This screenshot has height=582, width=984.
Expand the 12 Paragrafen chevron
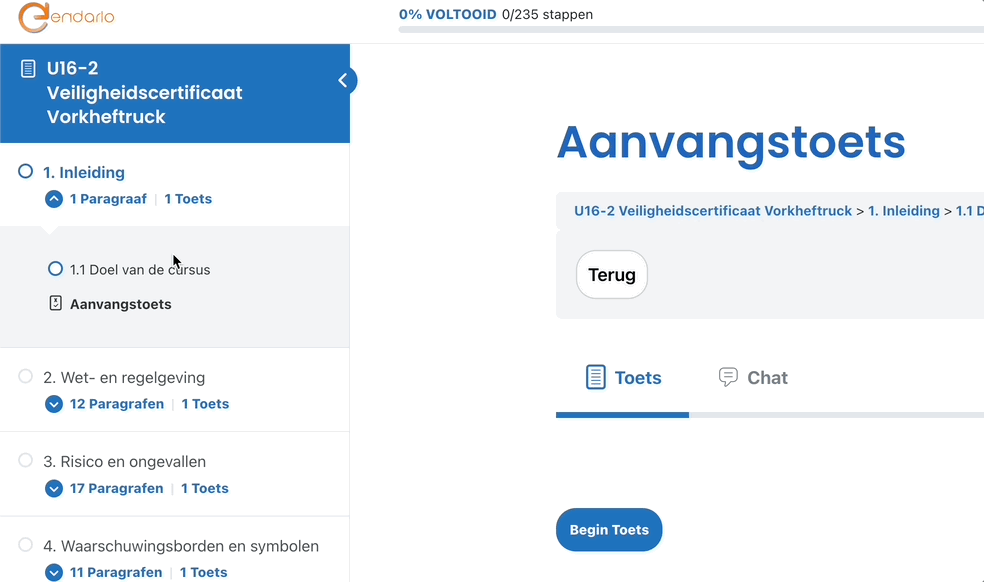pos(54,404)
